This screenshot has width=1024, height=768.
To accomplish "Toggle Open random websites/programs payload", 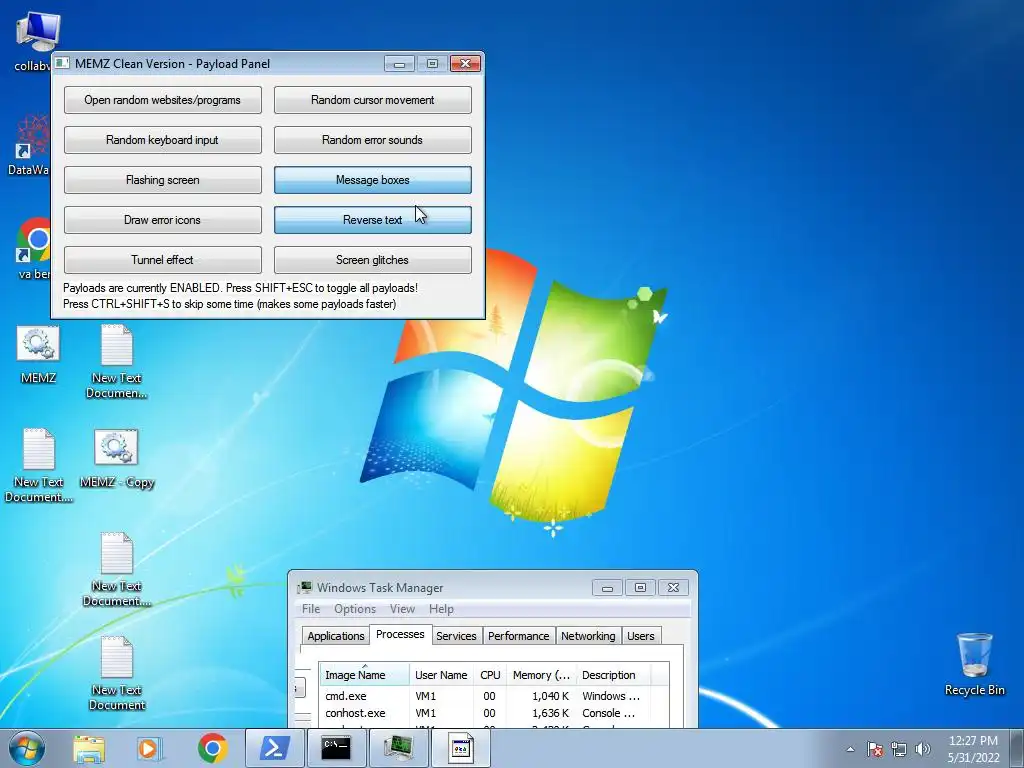I will click(163, 100).
